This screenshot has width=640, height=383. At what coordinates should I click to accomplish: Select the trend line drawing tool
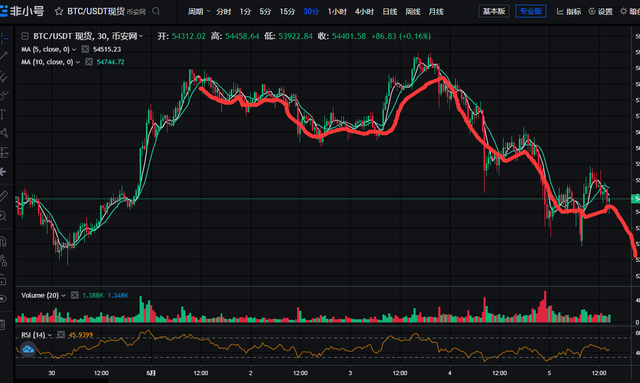[x=3, y=56]
